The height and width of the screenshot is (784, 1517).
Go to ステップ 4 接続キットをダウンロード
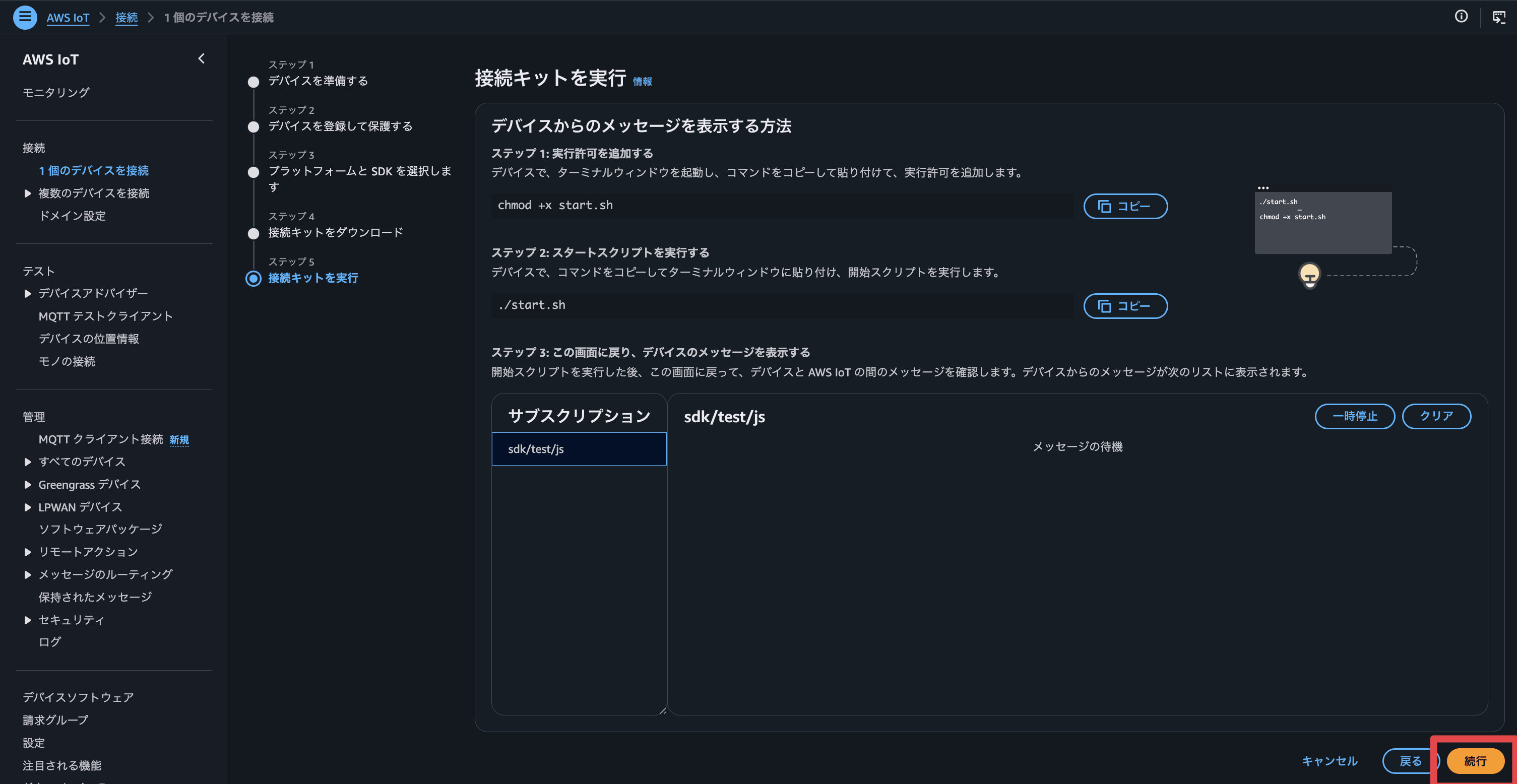tap(336, 232)
